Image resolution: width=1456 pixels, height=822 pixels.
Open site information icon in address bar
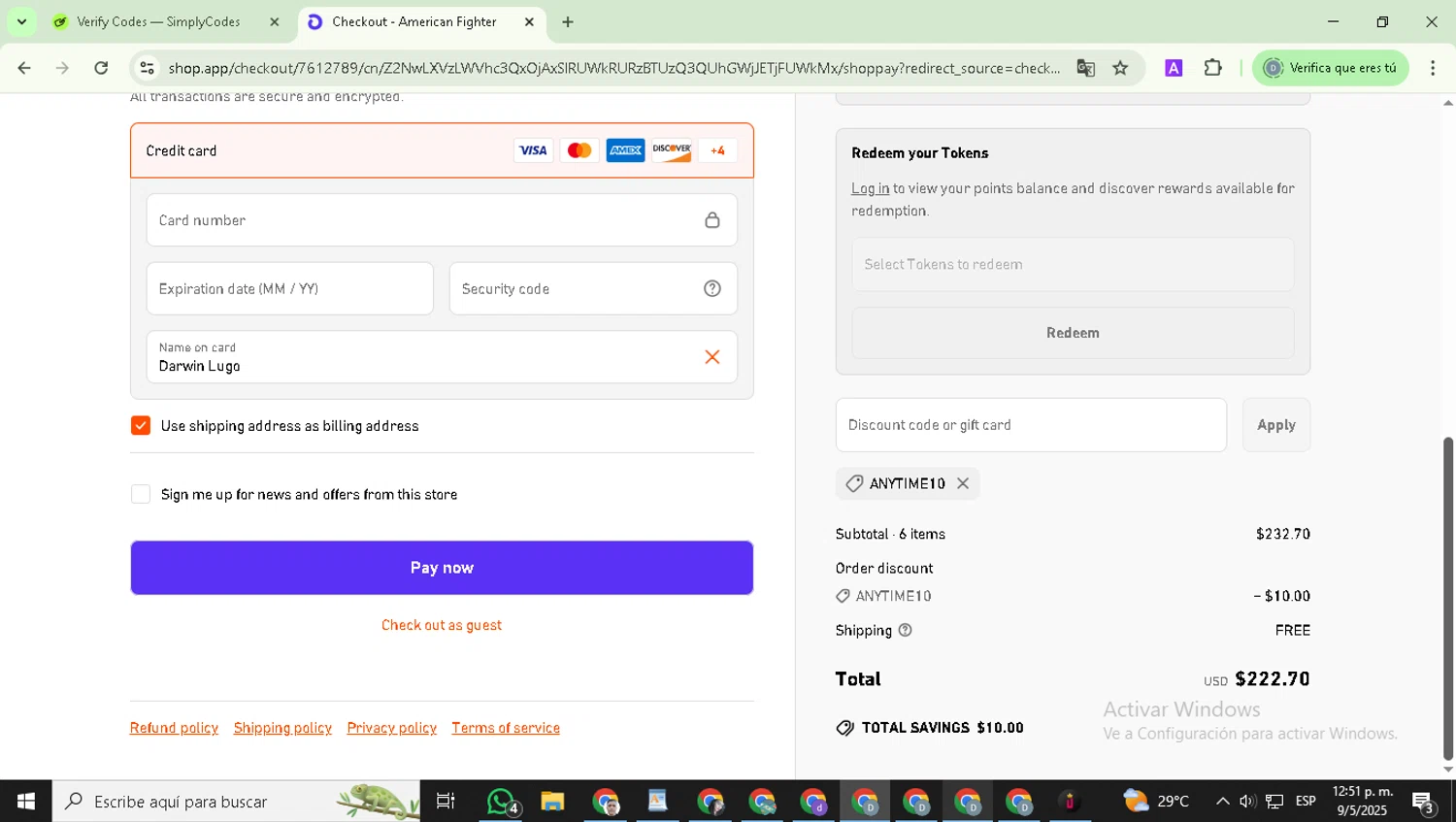pos(148,68)
